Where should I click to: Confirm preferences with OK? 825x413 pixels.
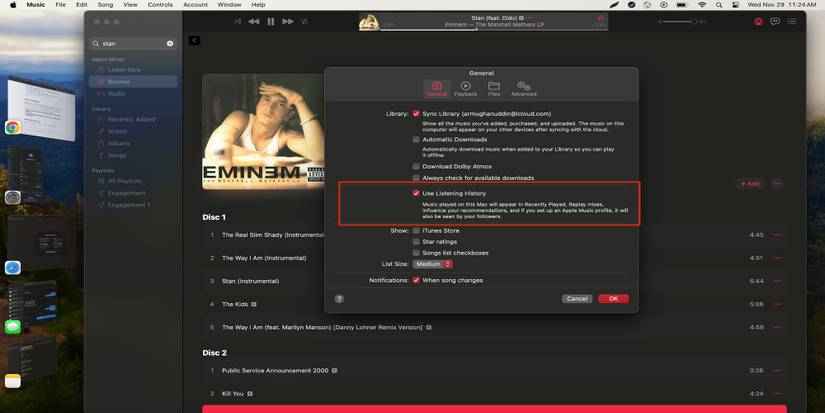(613, 299)
